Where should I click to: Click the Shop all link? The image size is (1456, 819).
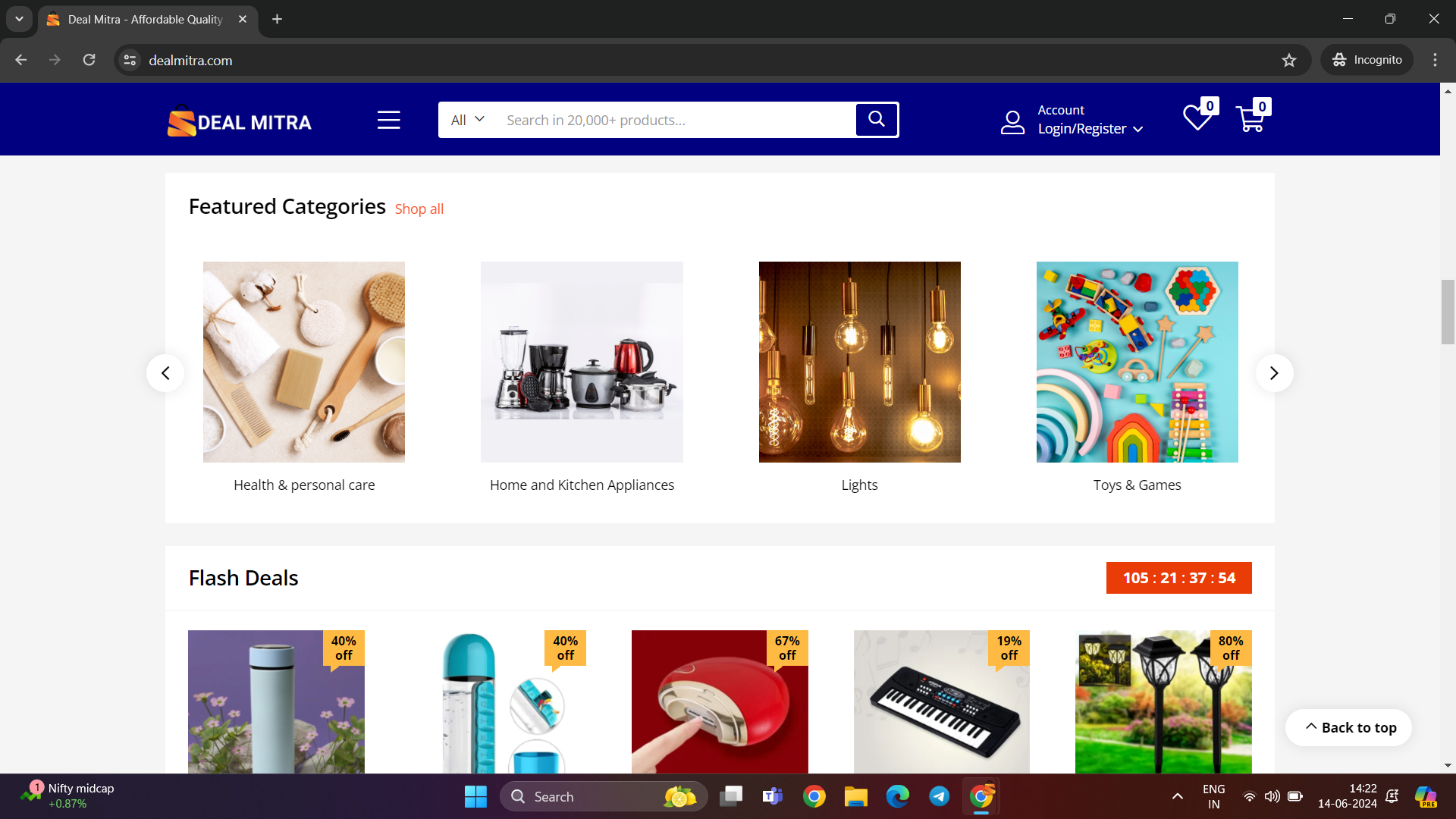click(419, 209)
